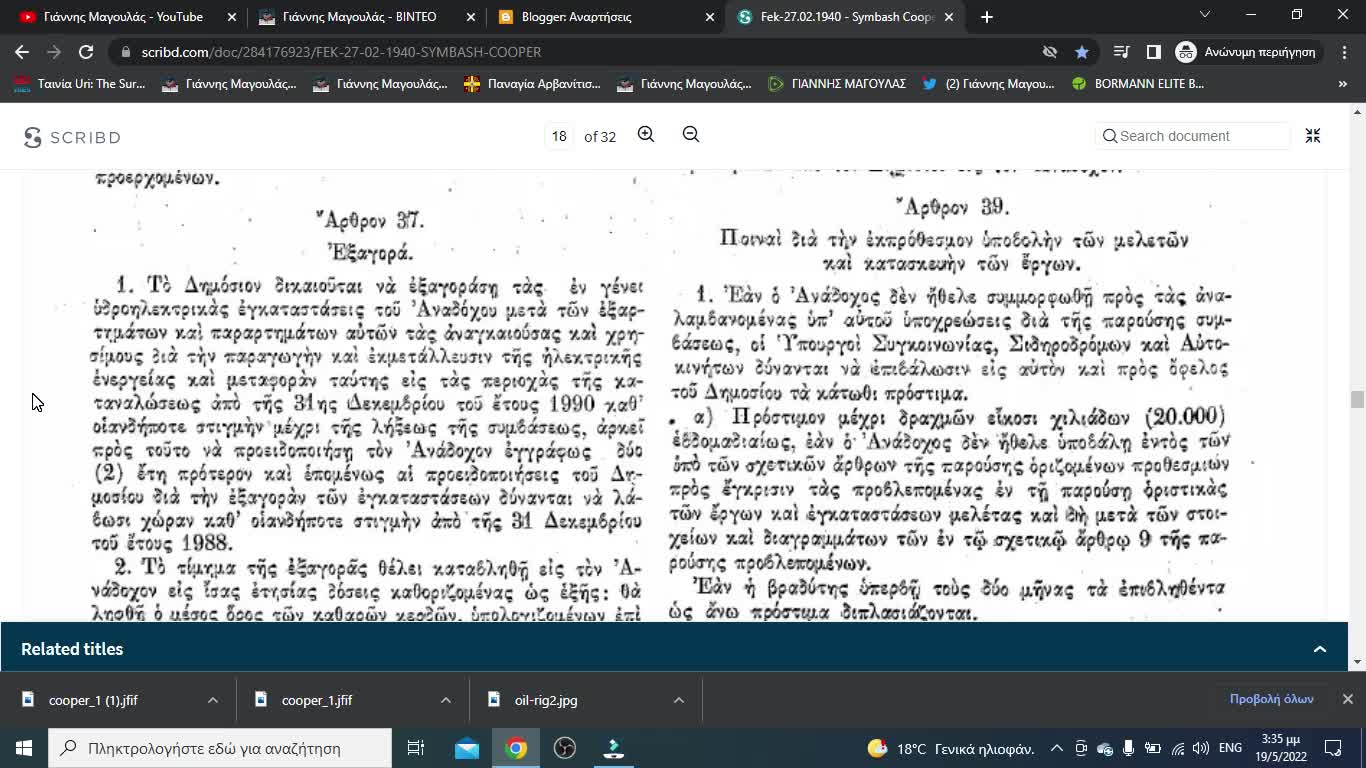The image size is (1366, 768).
Task: Open the weather widget showing 18°C
Action: [x=950, y=748]
